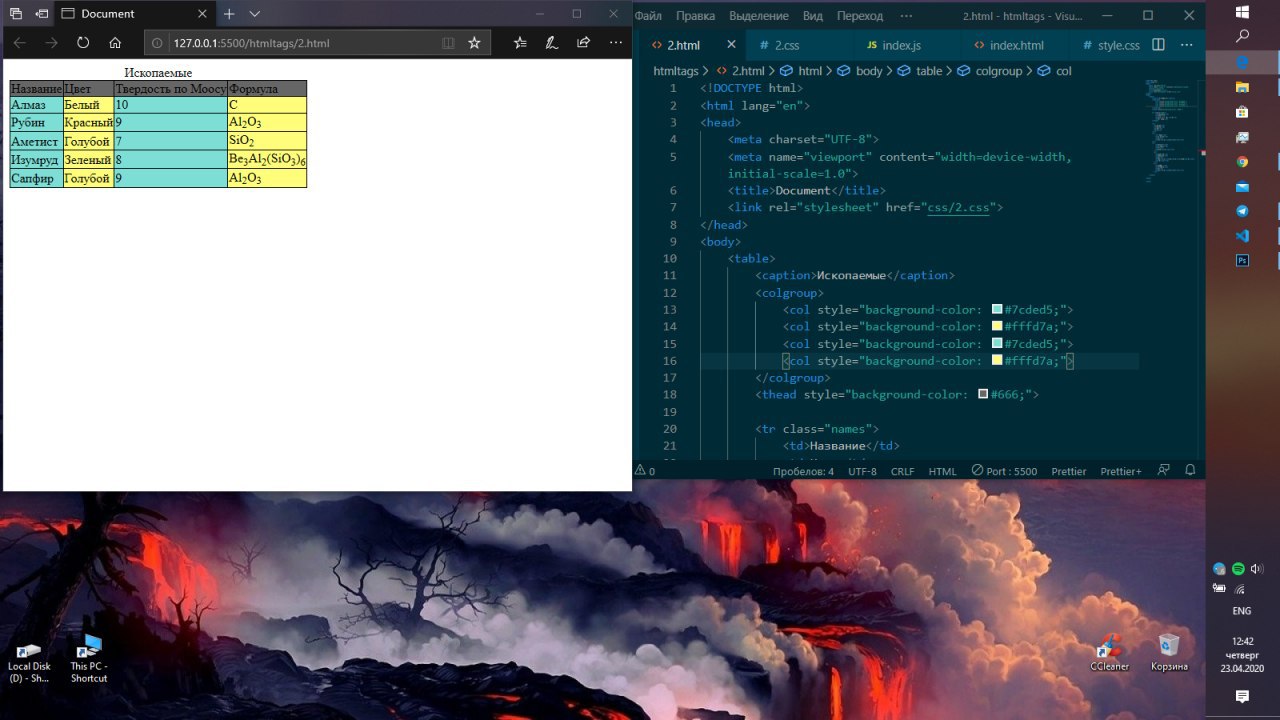Open the Правка menu
1280x720 pixels.
tap(695, 16)
